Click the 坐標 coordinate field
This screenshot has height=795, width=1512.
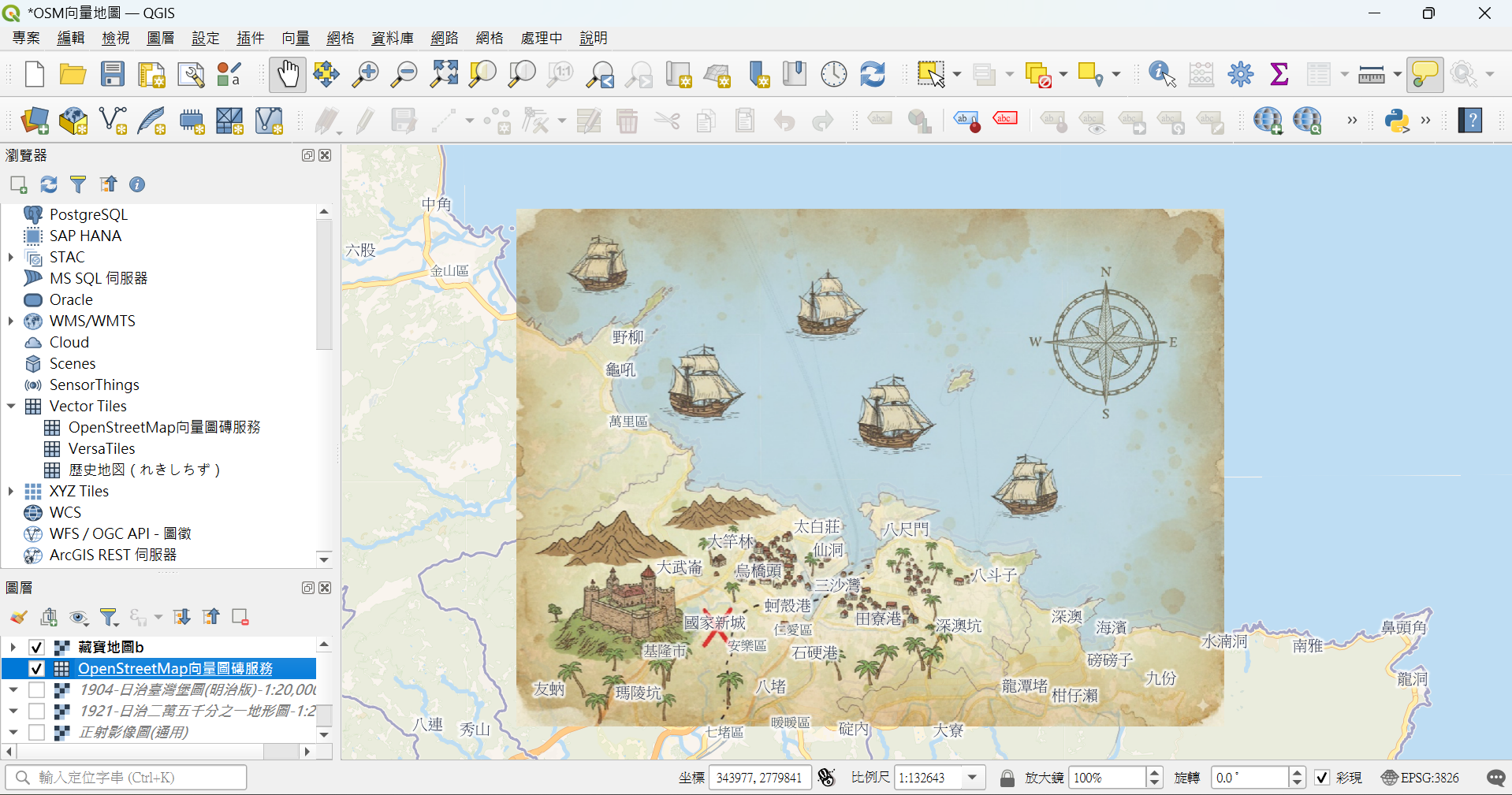[759, 778]
